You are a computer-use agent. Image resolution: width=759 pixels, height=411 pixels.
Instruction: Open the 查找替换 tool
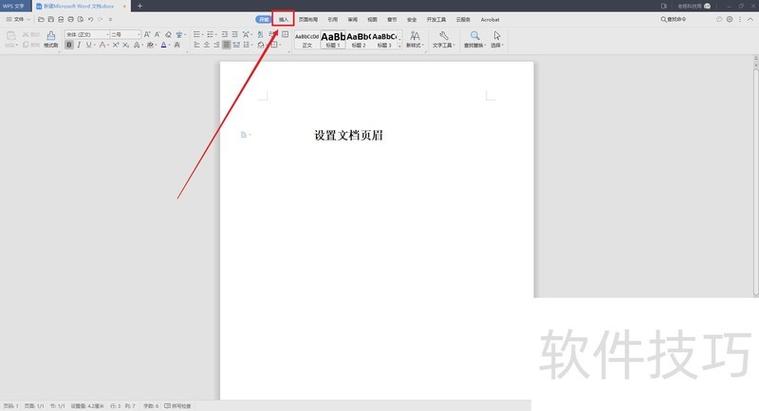pos(474,39)
